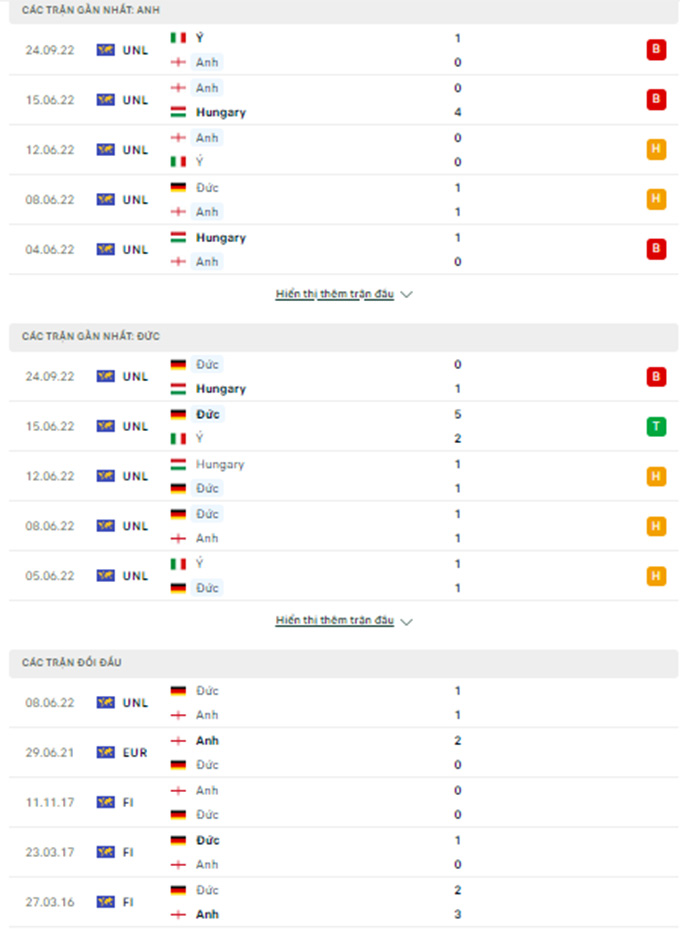Open the 27.03.16 Đức 2-3 Anh match row
680x929 pixels.
point(340,902)
